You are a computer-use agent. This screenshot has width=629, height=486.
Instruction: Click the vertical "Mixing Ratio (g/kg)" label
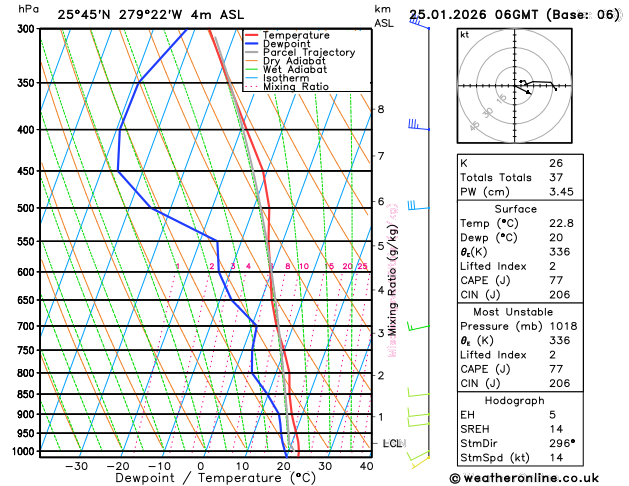(392, 281)
